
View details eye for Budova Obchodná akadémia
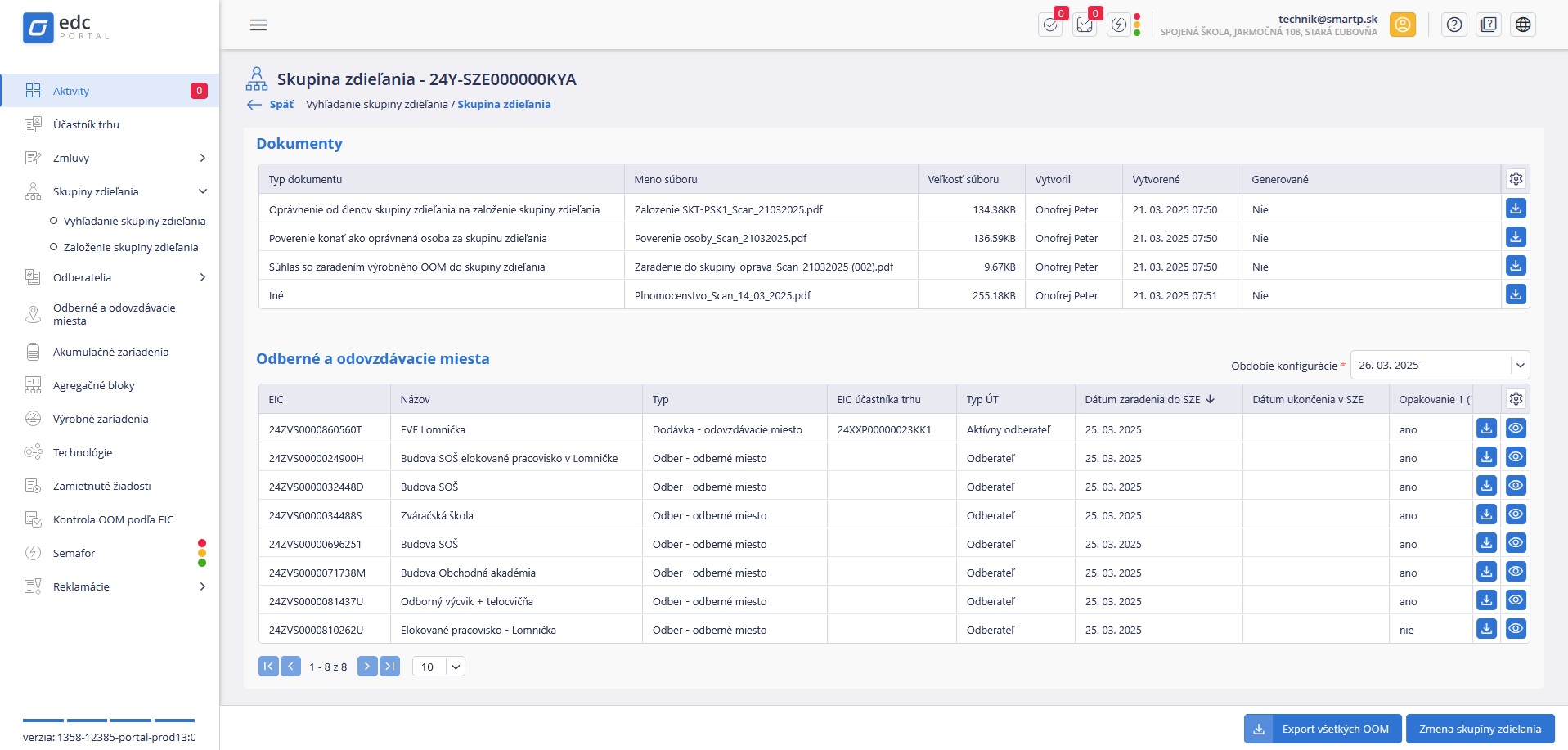1516,572
